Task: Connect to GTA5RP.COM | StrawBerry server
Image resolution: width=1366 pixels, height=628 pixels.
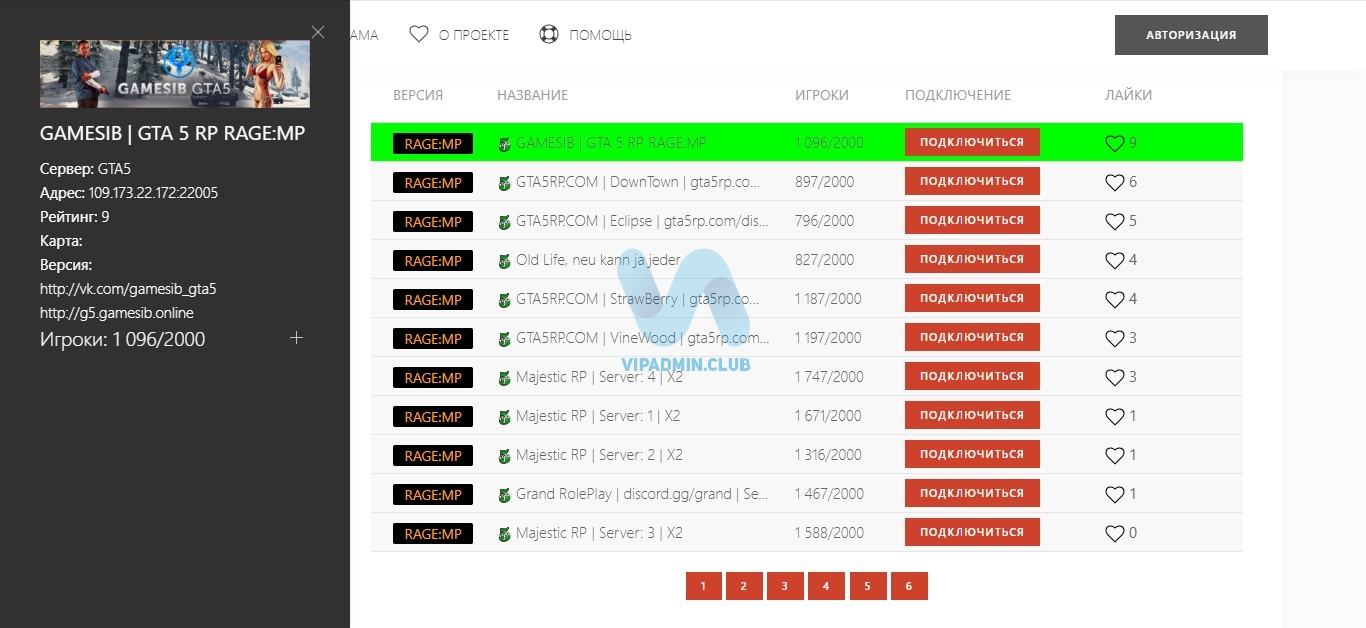Action: point(972,298)
